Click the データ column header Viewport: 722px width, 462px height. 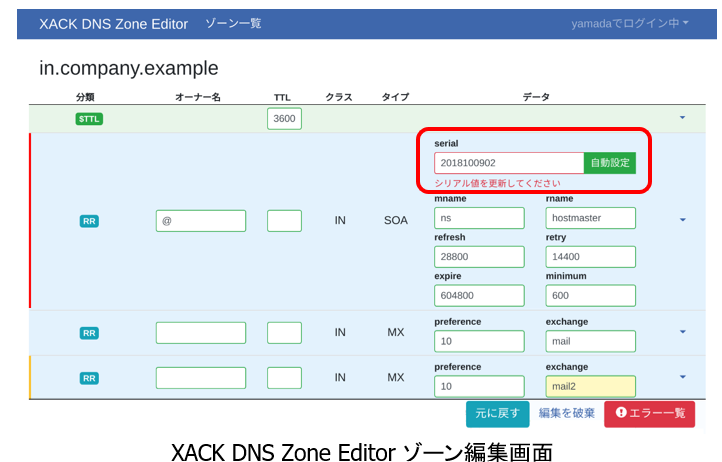(x=536, y=97)
